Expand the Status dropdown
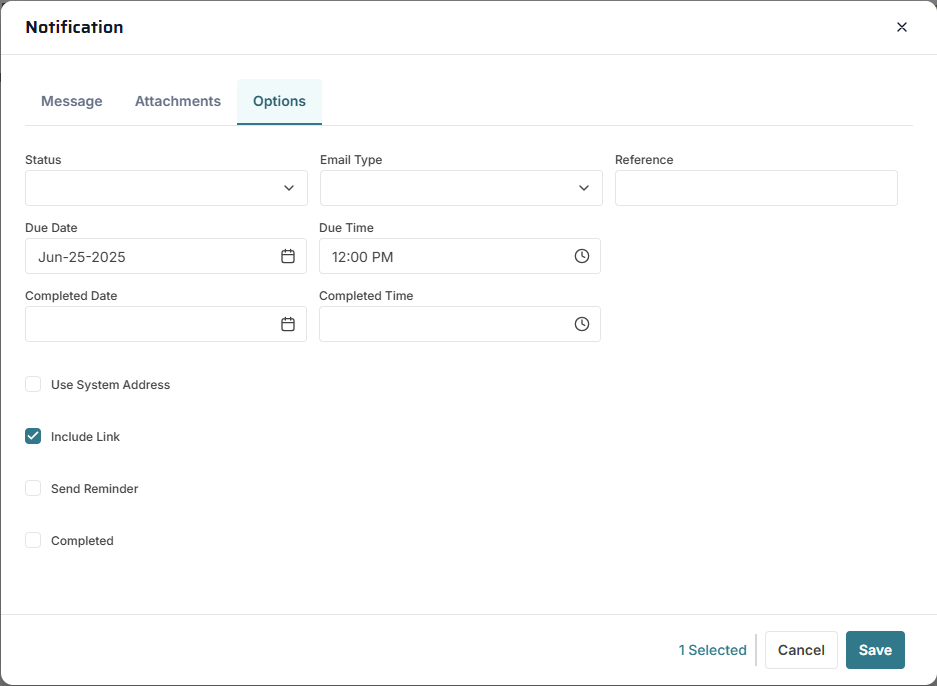Screen dimensions: 937x686 coord(166,188)
